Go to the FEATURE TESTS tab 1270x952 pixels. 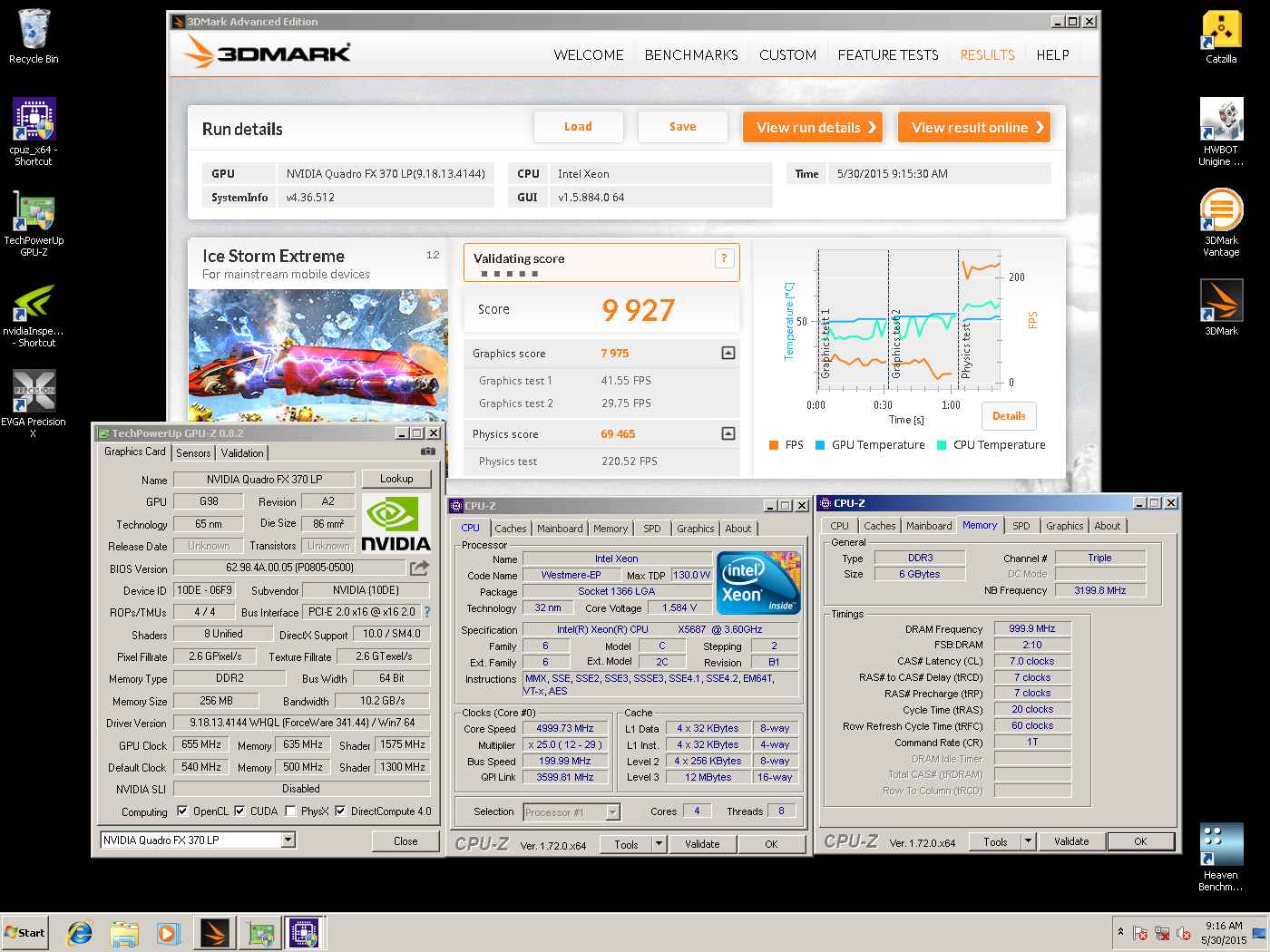coord(888,55)
